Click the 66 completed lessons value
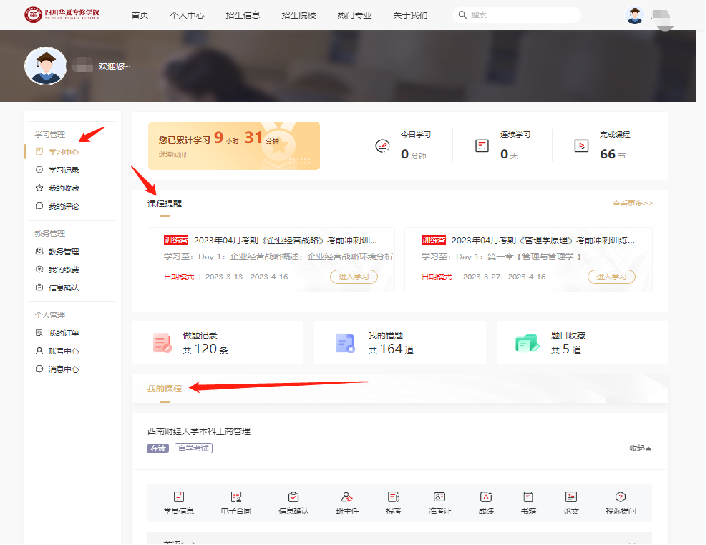 608,154
